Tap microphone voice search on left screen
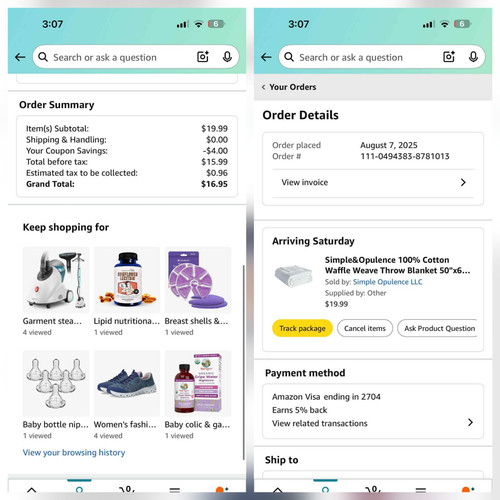500x500 pixels. click(227, 57)
